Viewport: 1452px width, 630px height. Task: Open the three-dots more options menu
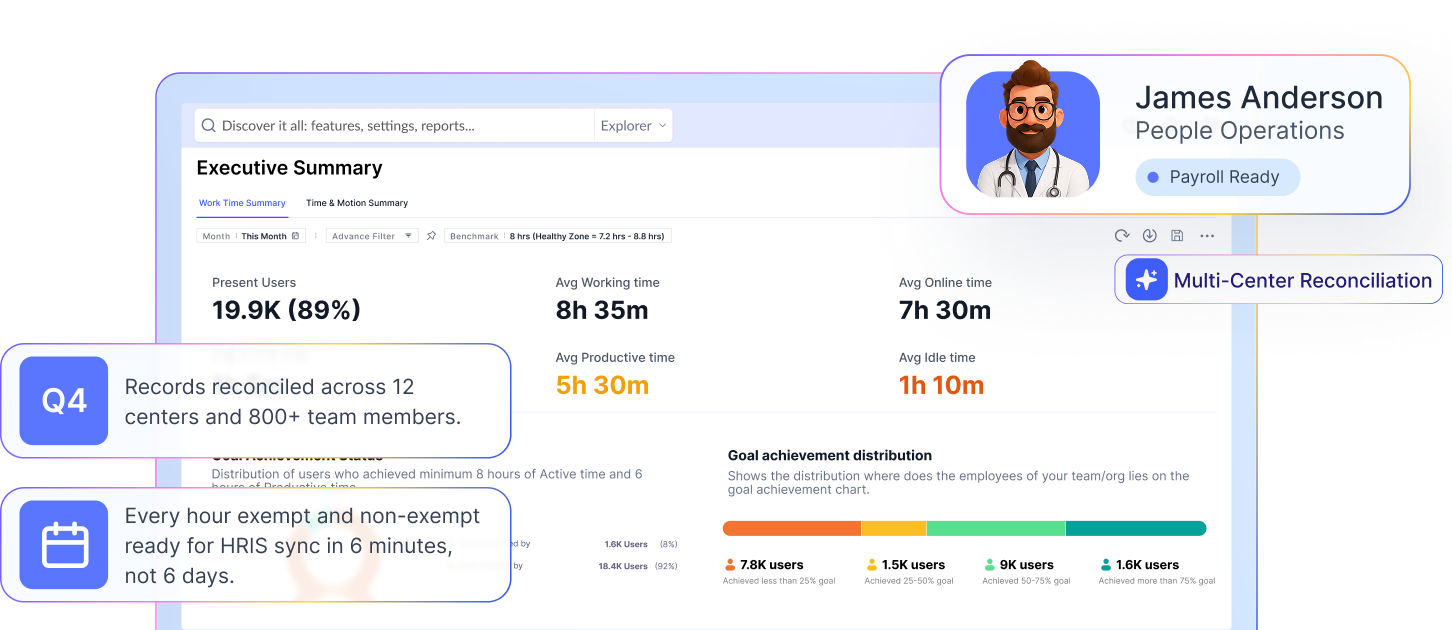pyautogui.click(x=1207, y=236)
